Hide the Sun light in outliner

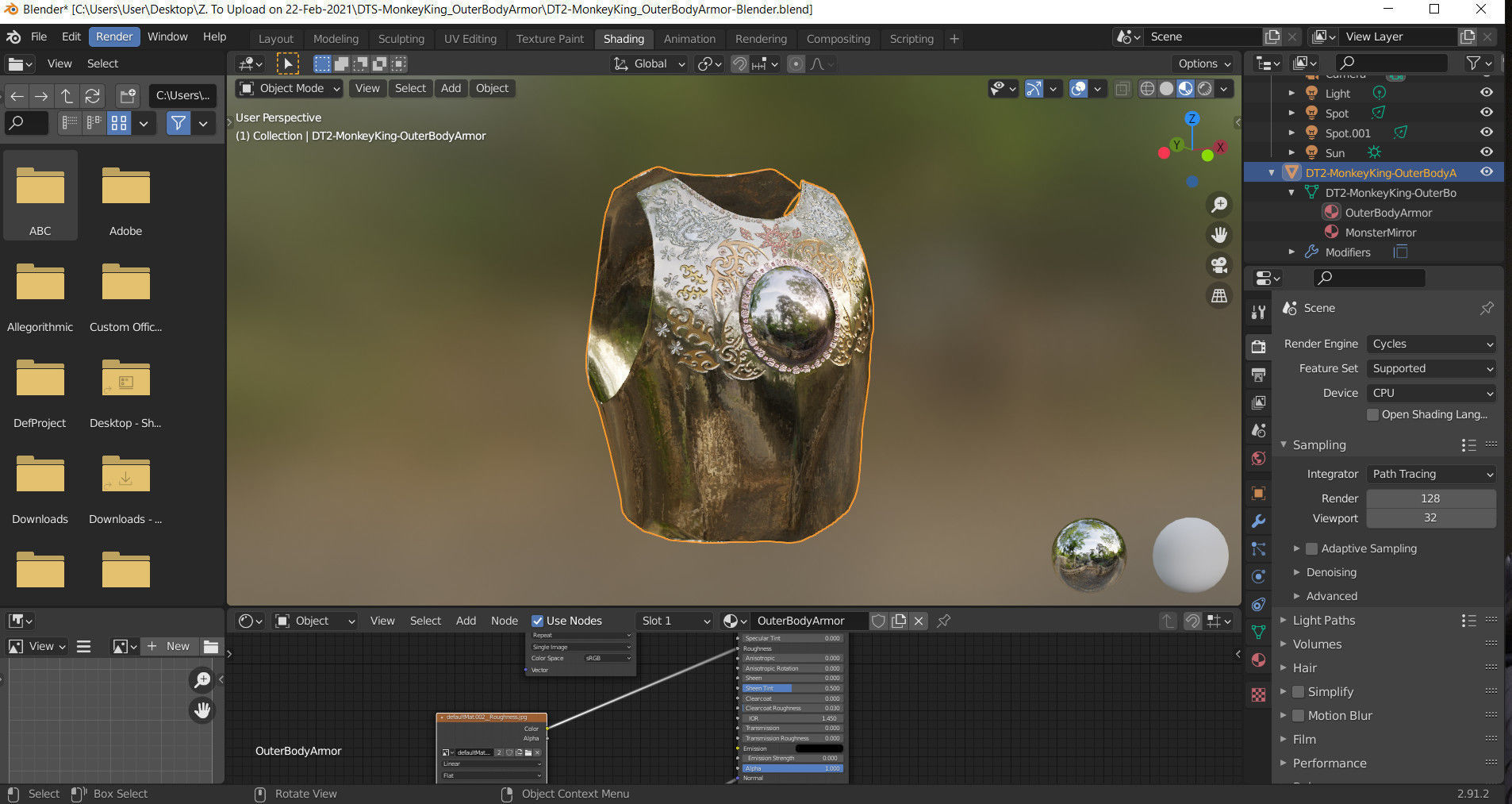[x=1487, y=152]
